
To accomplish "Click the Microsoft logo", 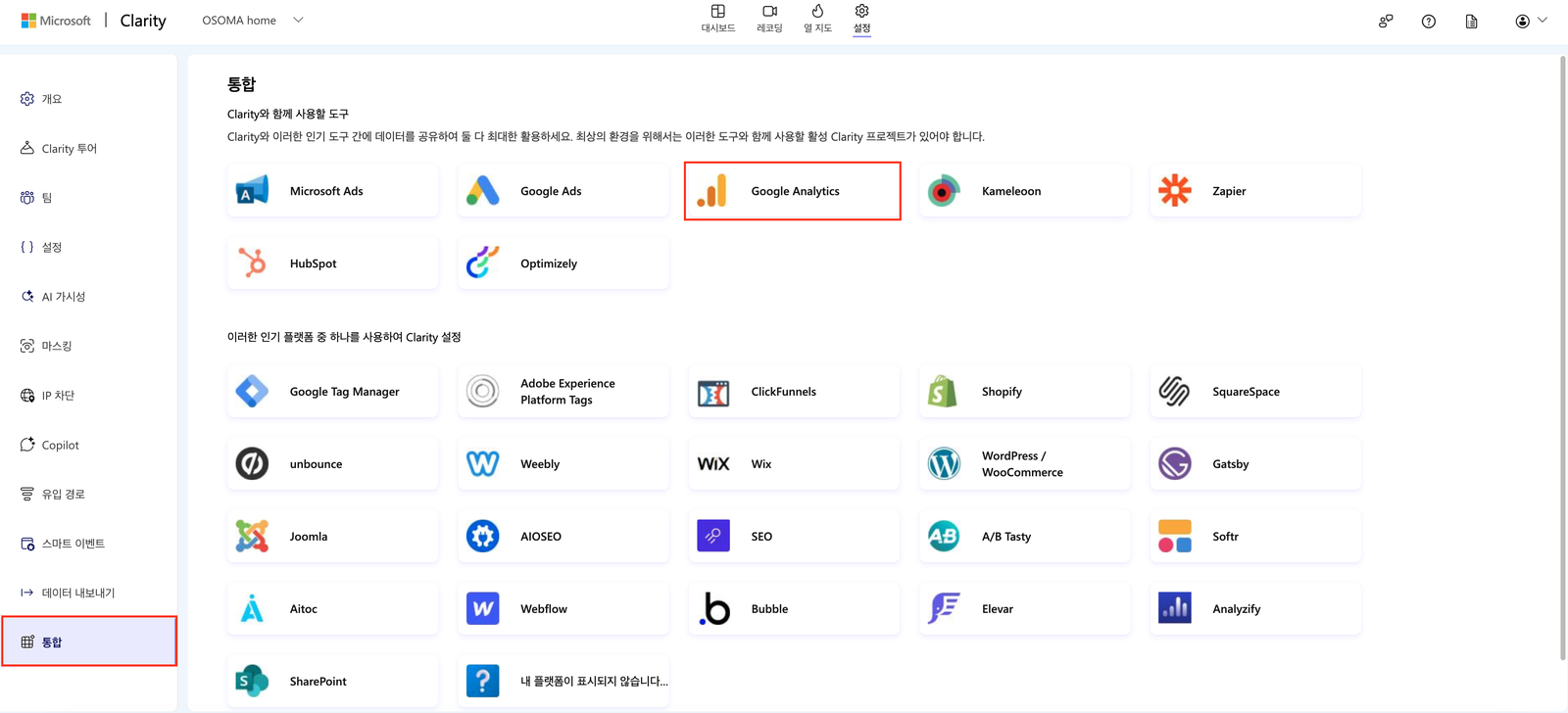I will coord(56,21).
